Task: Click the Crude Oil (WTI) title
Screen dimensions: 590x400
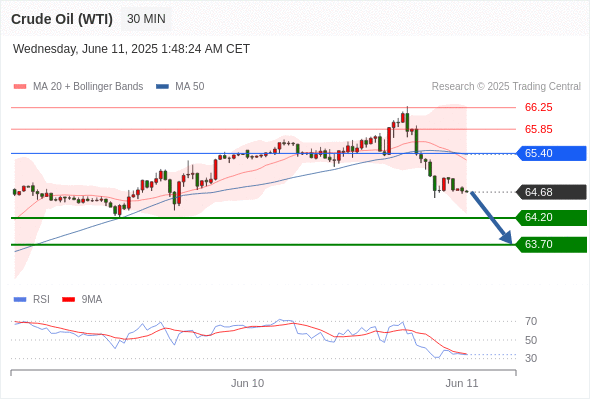Action: (x=62, y=19)
